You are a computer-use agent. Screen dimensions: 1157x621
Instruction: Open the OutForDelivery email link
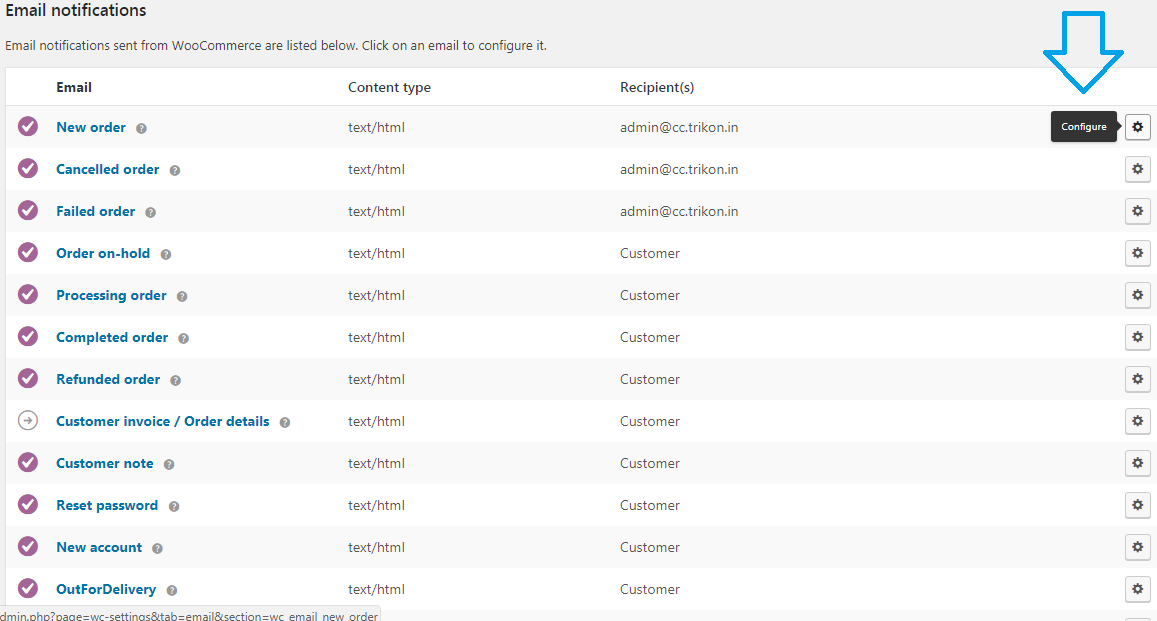[x=106, y=589]
